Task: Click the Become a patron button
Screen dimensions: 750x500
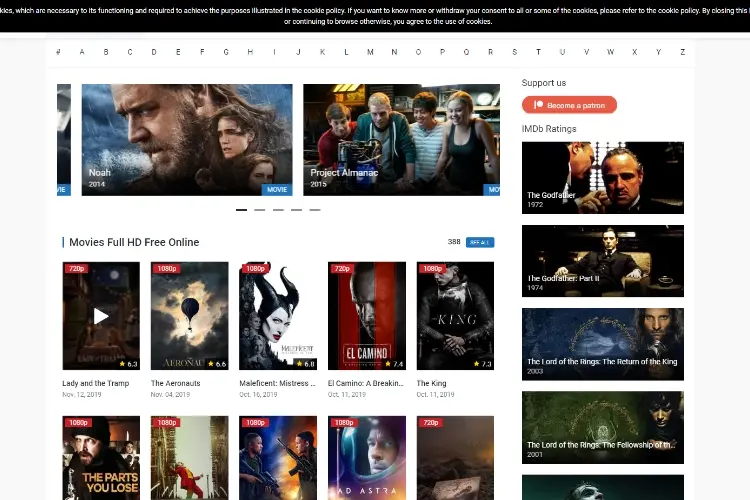Action: (569, 105)
